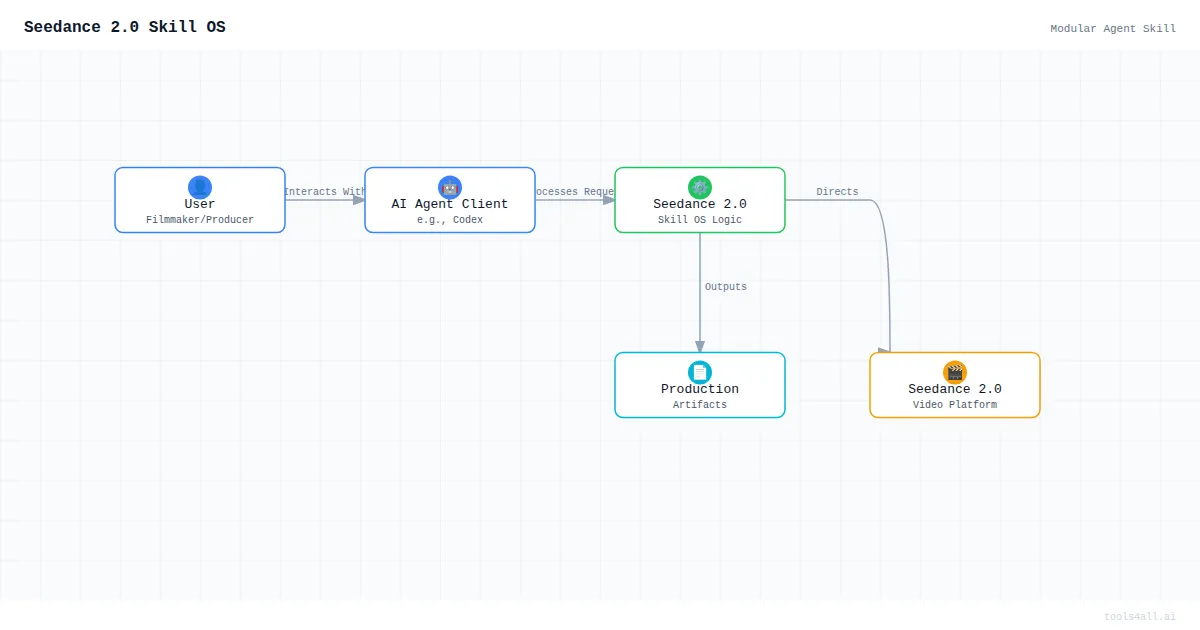
Task: Click the User node person icon
Action: [x=200, y=187]
